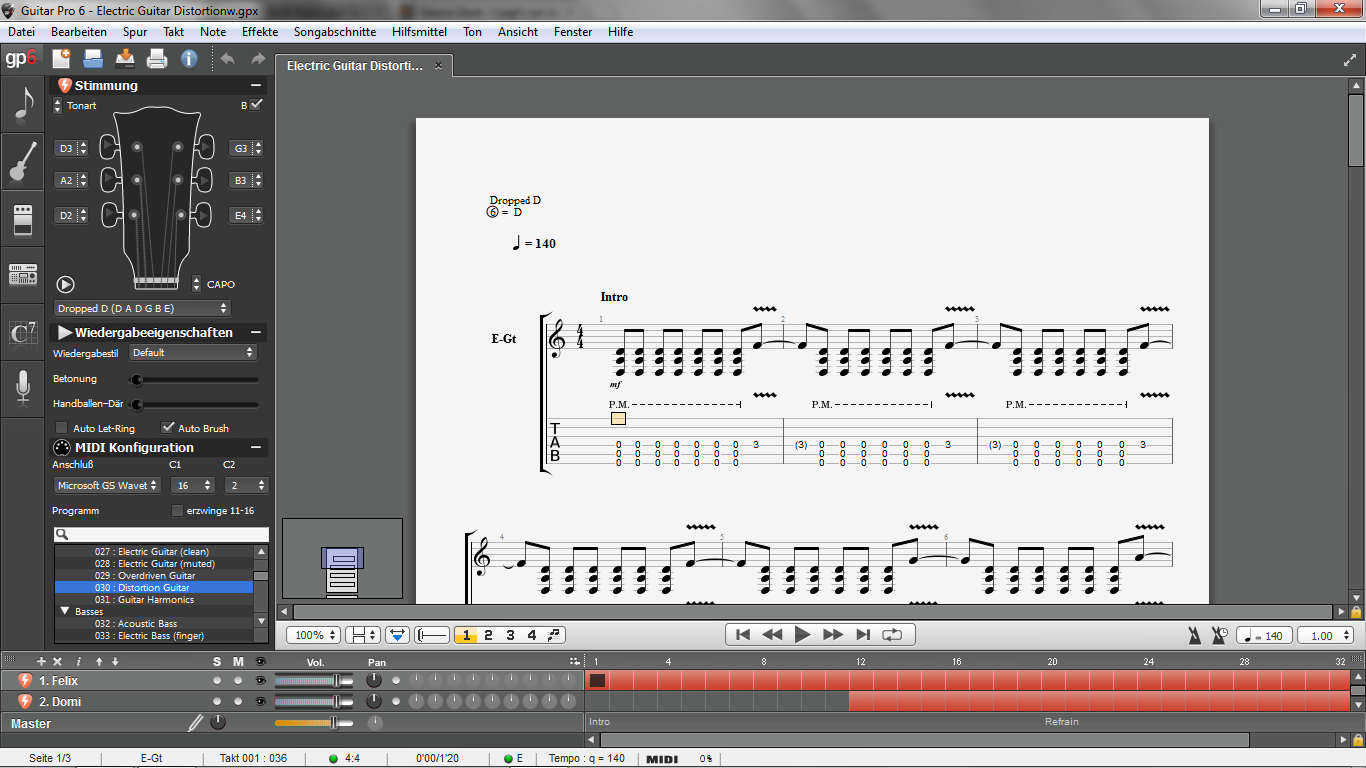Open the Effekte menu
Image resolution: width=1366 pixels, height=768 pixels.
[260, 31]
